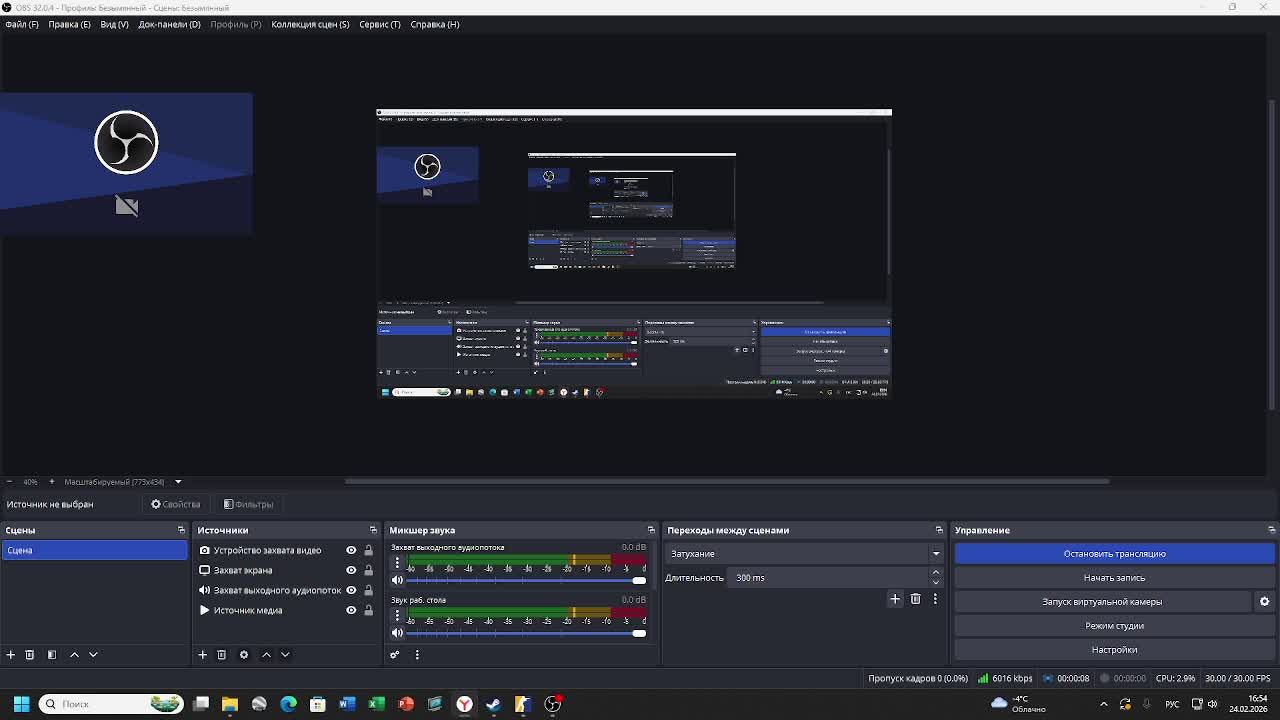The image size is (1280, 720).
Task: Hide the Источник медиа source
Action: (351, 610)
